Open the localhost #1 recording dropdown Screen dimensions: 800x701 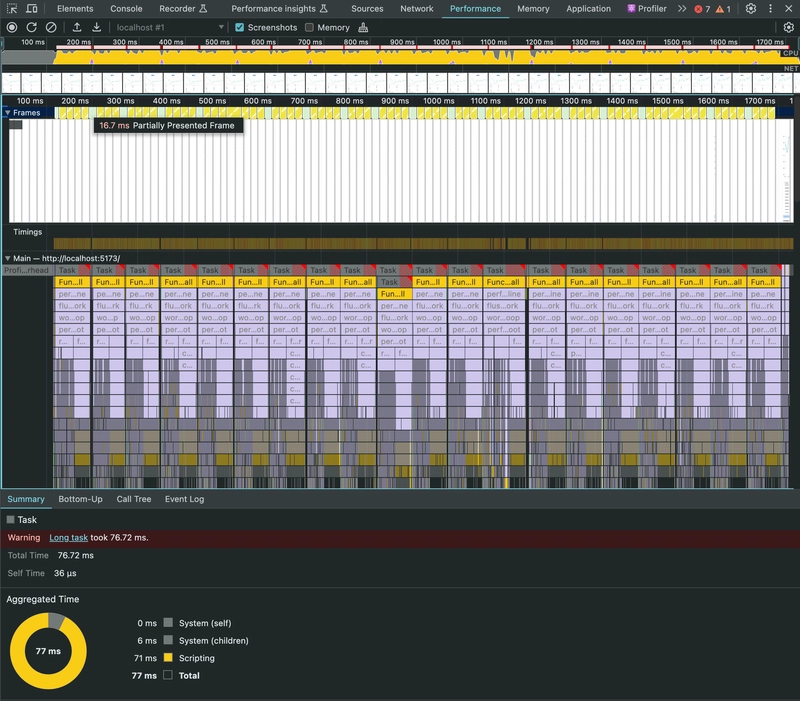click(x=170, y=28)
